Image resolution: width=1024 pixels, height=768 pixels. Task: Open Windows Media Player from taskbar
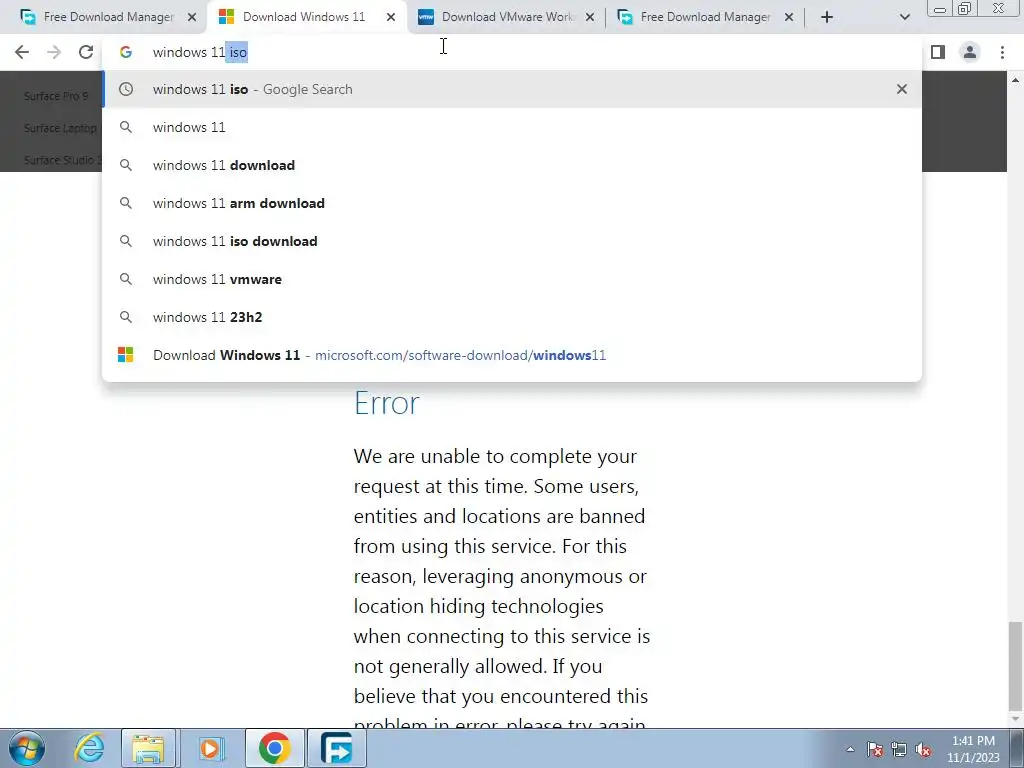click(210, 748)
